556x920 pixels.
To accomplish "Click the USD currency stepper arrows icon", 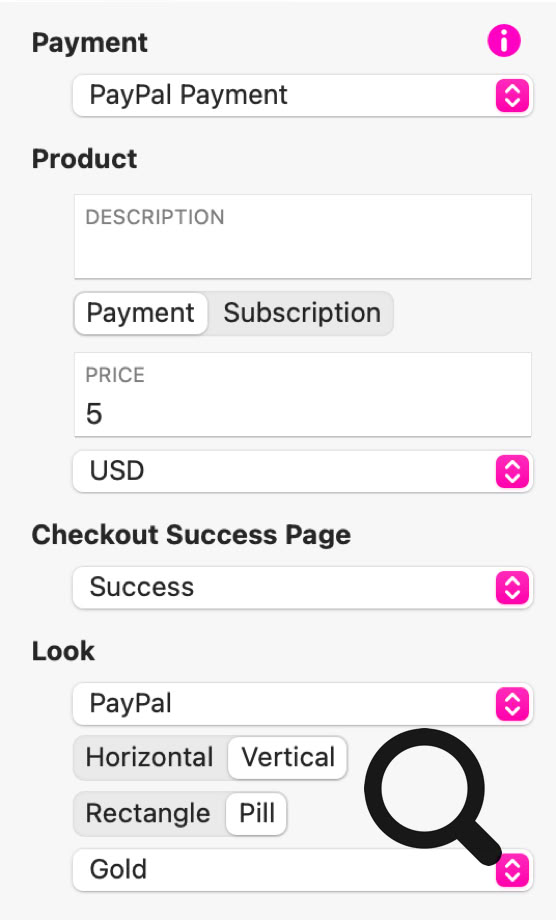I will click(513, 471).
